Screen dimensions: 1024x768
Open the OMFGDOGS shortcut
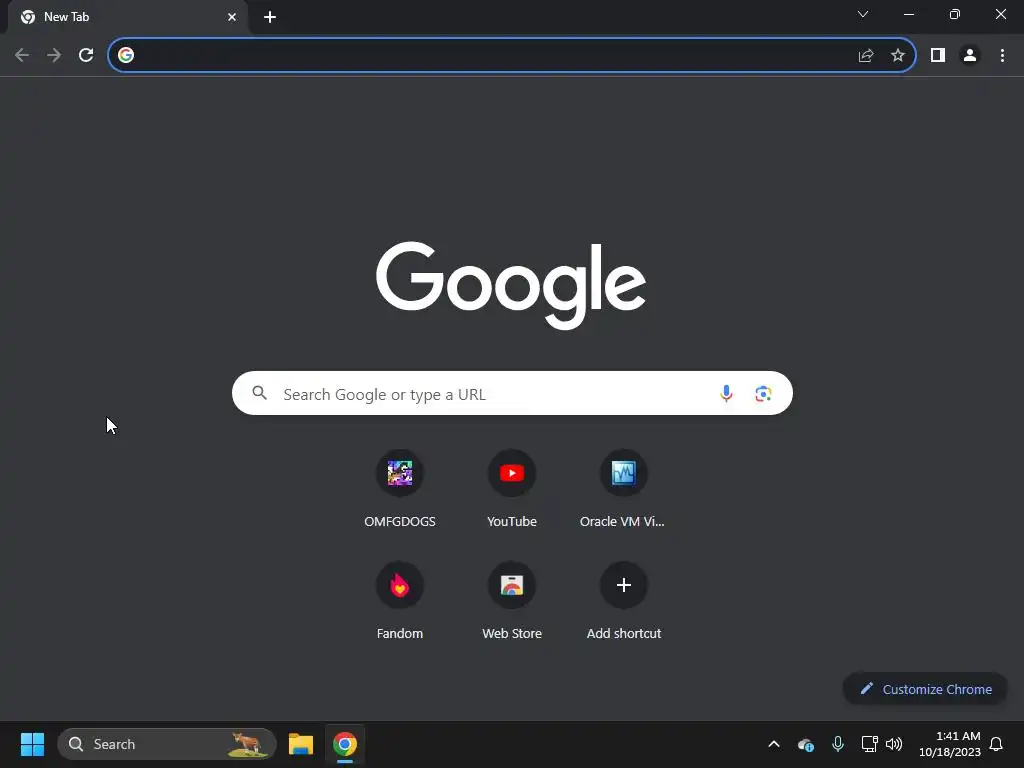[400, 489]
